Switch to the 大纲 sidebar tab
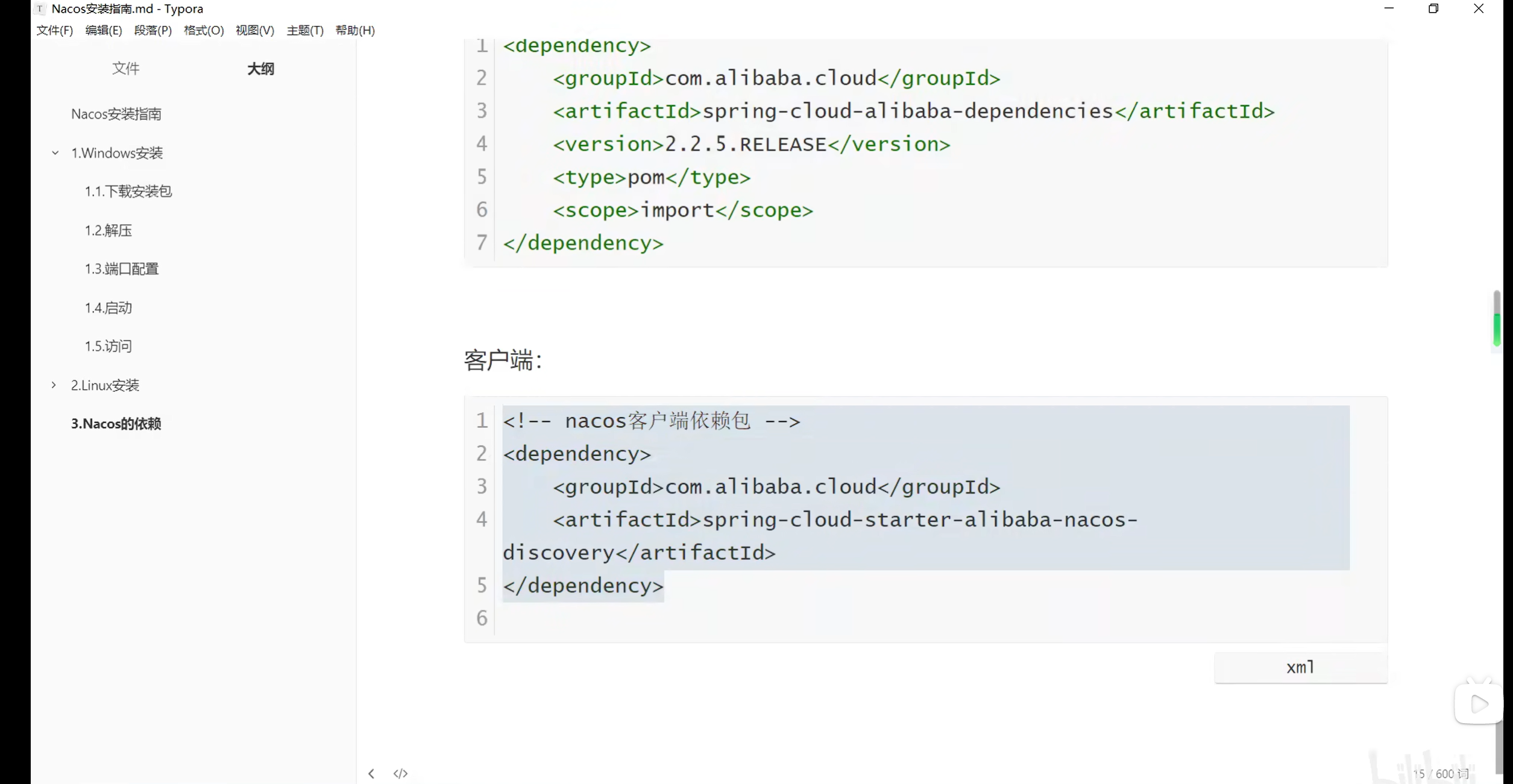 pyautogui.click(x=260, y=69)
